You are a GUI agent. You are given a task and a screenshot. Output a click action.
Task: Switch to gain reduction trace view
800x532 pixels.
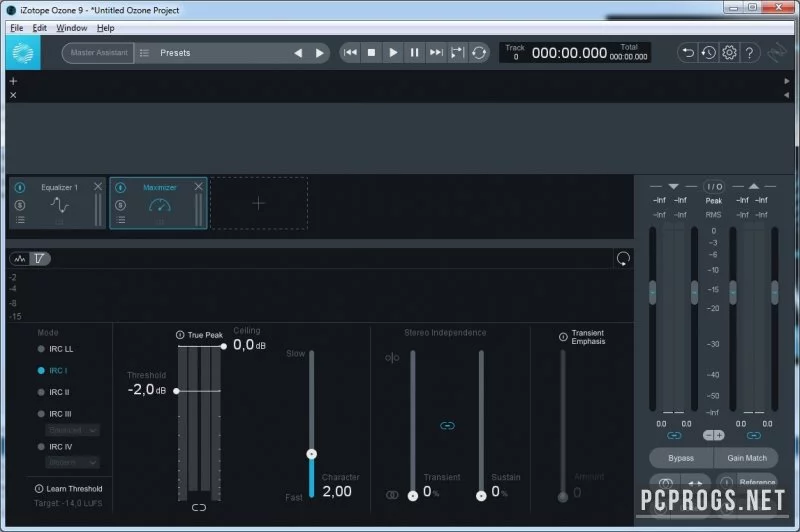click(x=40, y=259)
